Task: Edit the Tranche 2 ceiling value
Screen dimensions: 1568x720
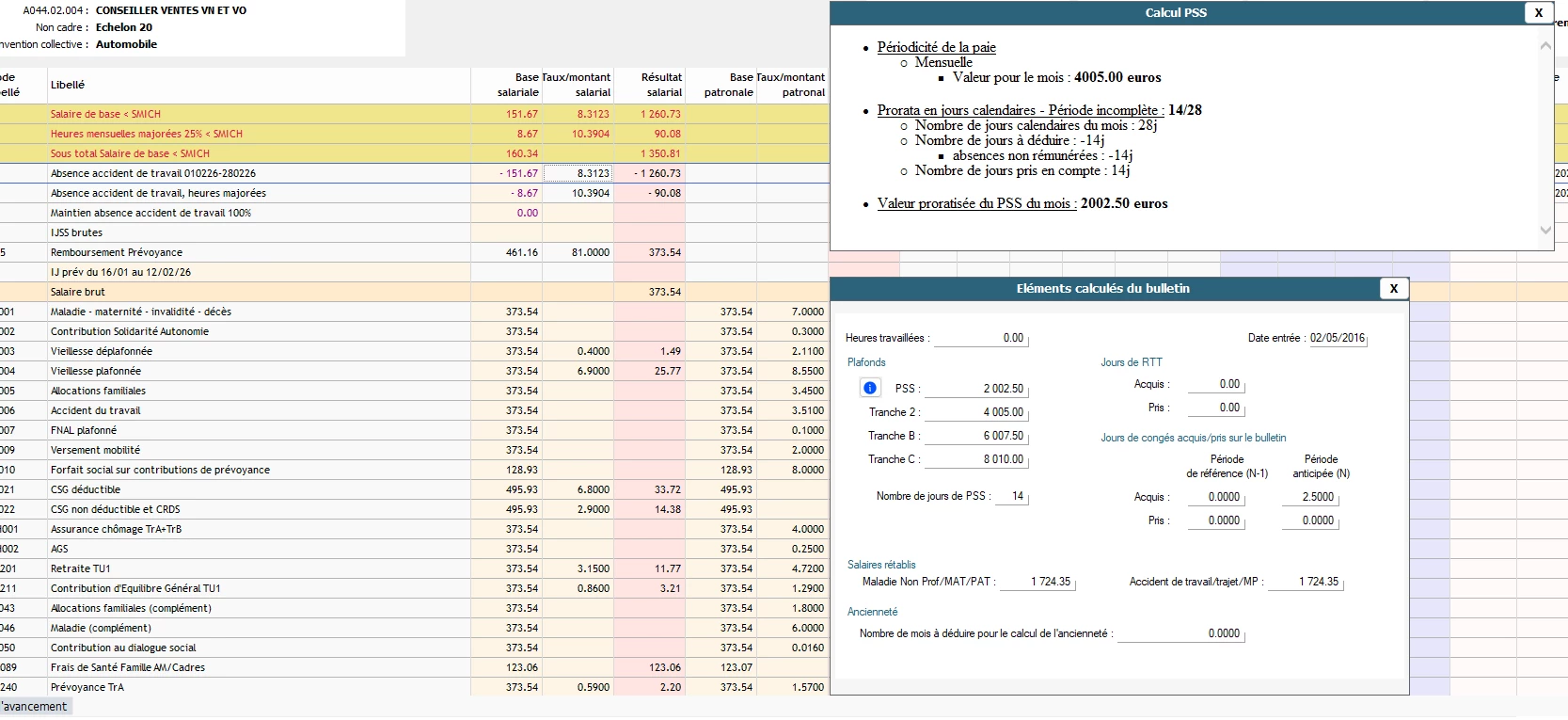Action: (x=978, y=412)
